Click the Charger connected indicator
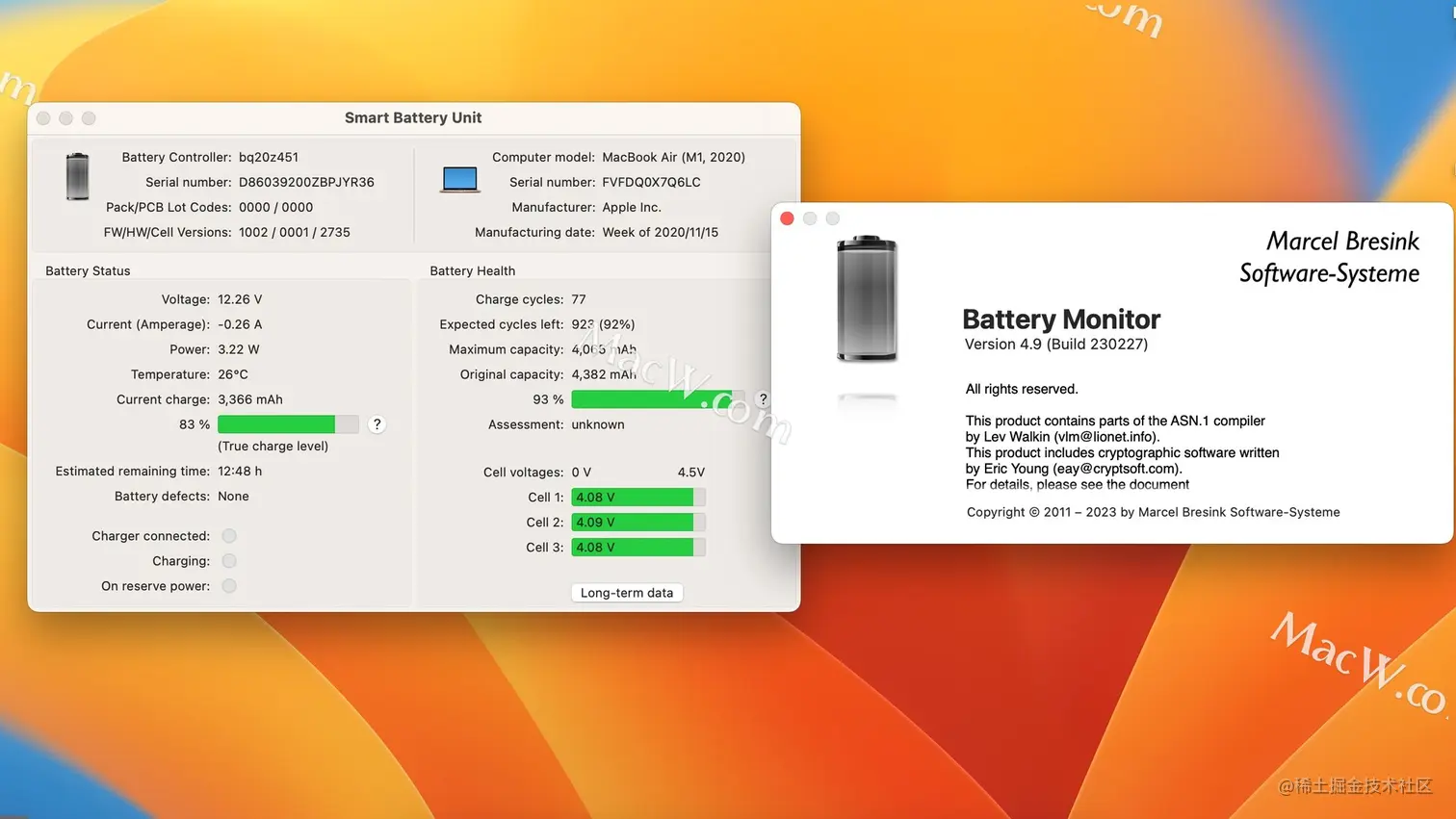 coord(229,536)
